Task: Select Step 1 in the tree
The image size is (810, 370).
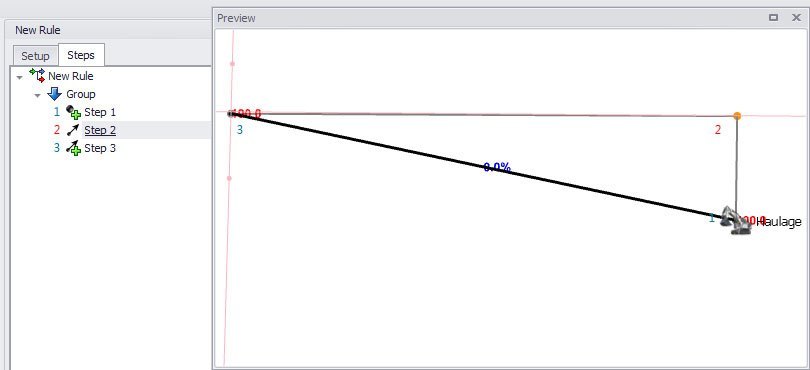Action: [x=100, y=112]
